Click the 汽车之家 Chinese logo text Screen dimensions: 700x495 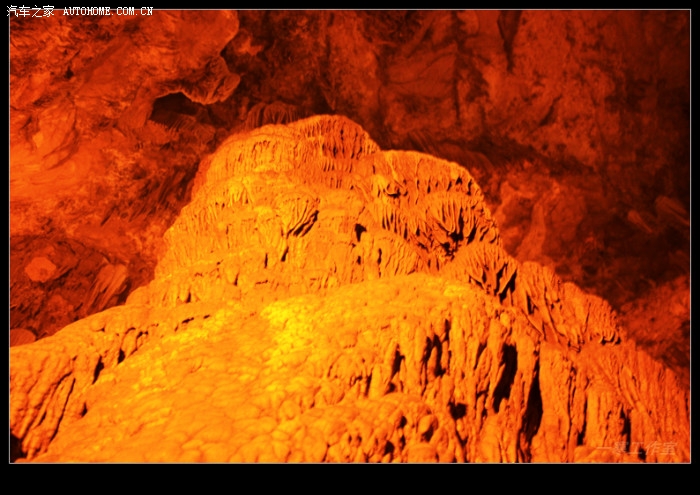pyautogui.click(x=31, y=11)
